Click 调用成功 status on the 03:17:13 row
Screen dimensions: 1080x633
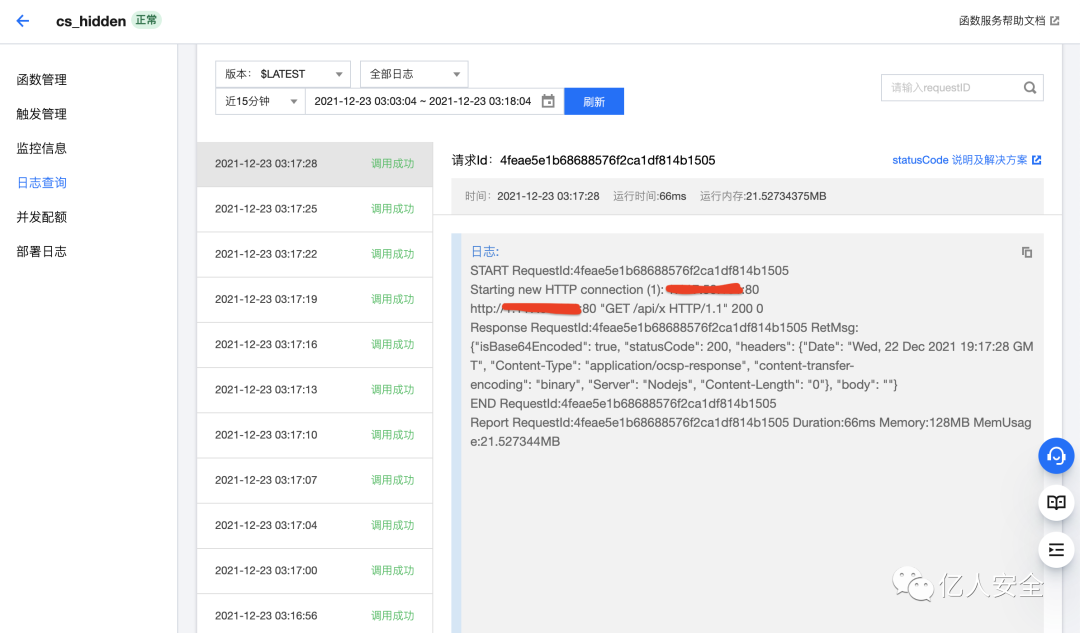coord(393,390)
